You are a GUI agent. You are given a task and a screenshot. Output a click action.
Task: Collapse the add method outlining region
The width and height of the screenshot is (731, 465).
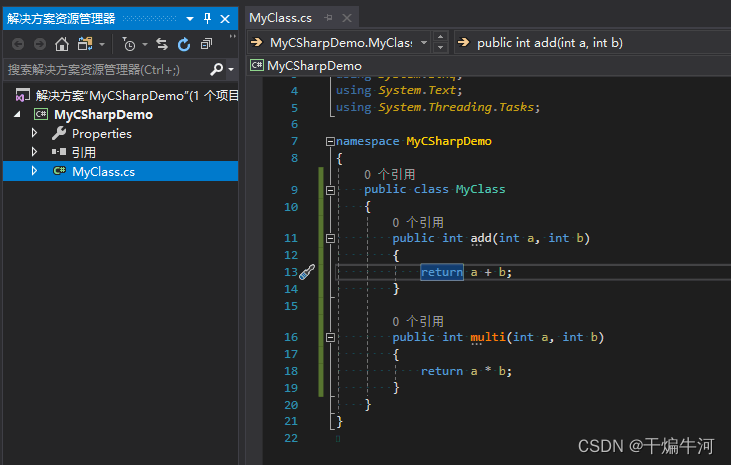point(330,239)
